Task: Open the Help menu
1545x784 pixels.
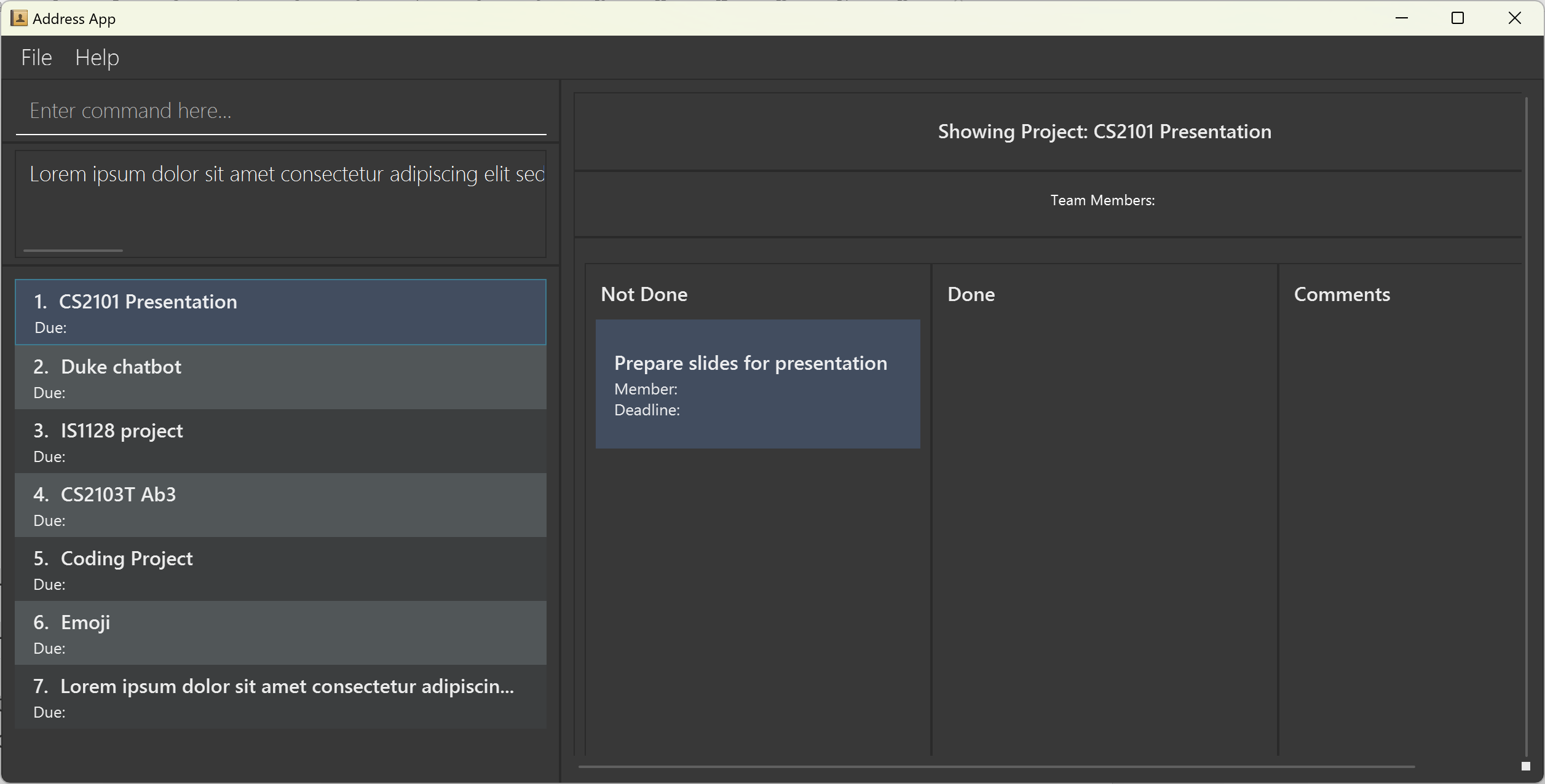Action: 97,58
